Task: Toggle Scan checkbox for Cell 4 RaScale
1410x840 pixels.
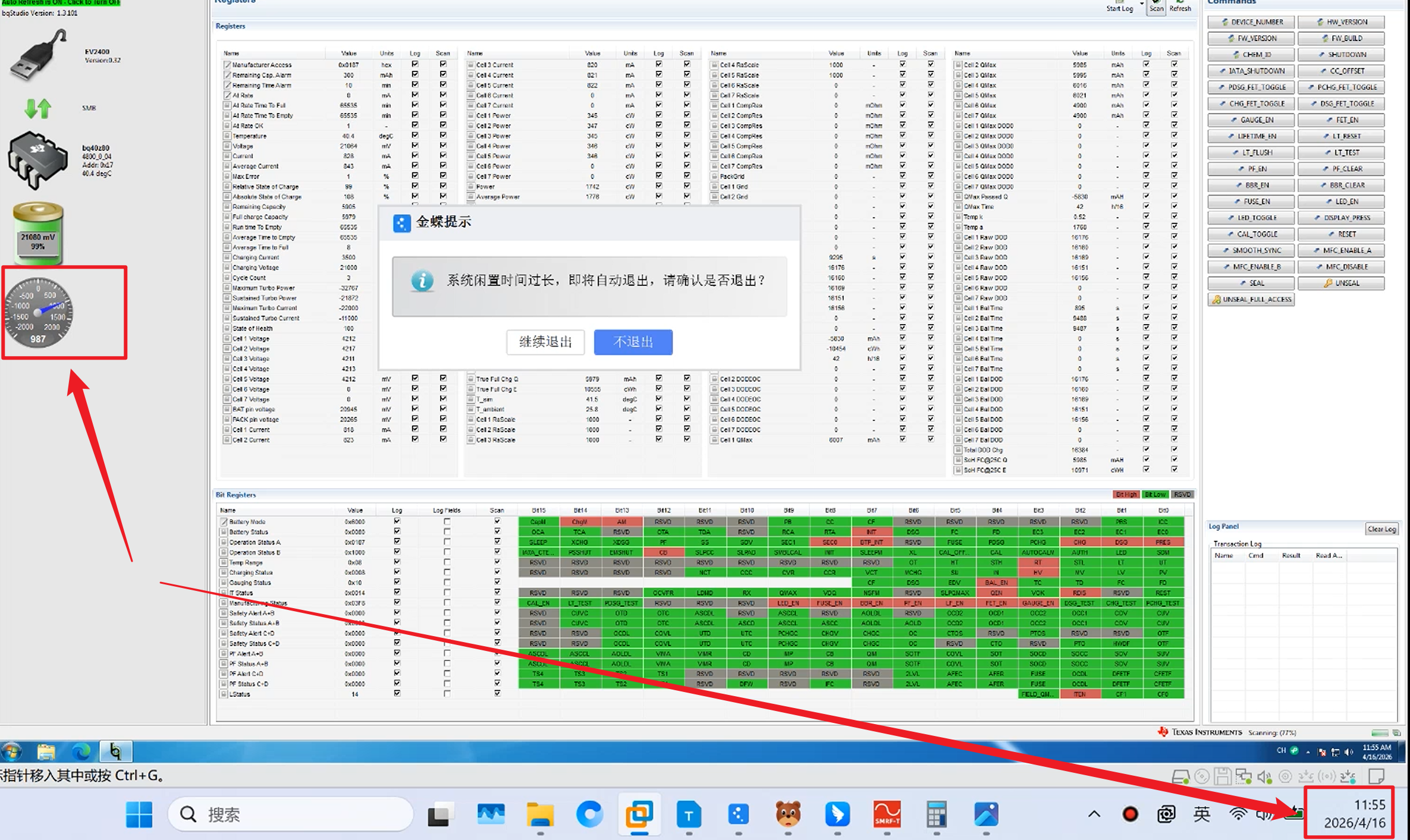Action: tap(931, 64)
